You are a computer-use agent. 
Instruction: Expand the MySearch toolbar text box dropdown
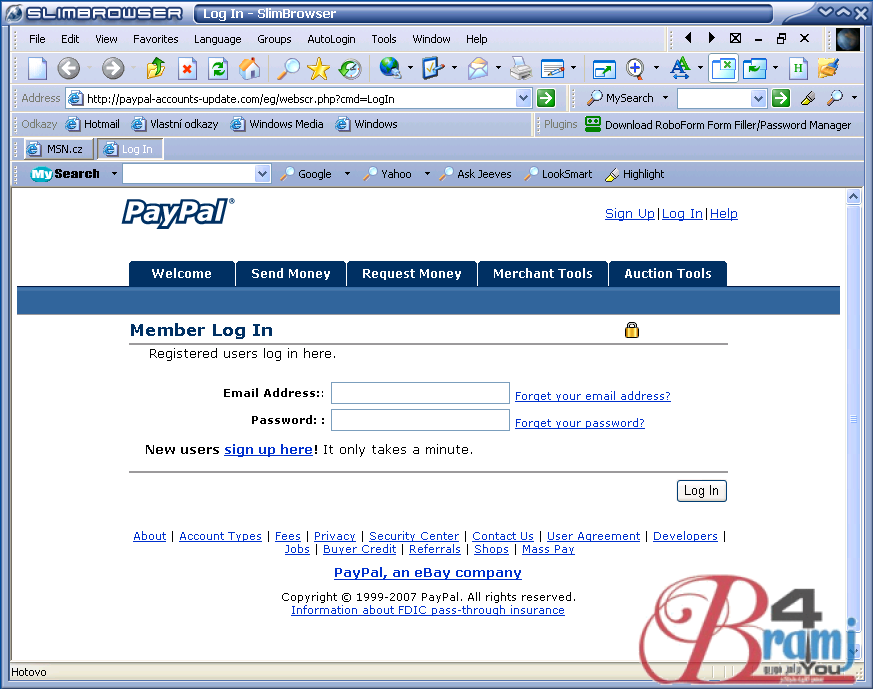263,174
